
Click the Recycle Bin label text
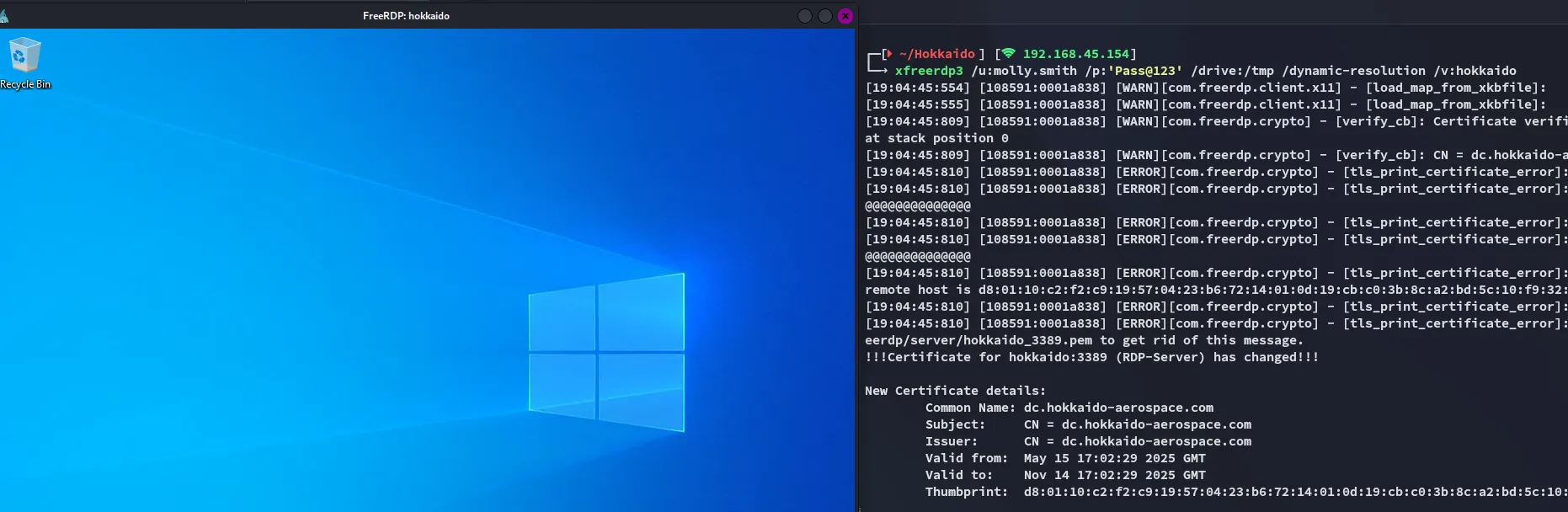click(25, 84)
